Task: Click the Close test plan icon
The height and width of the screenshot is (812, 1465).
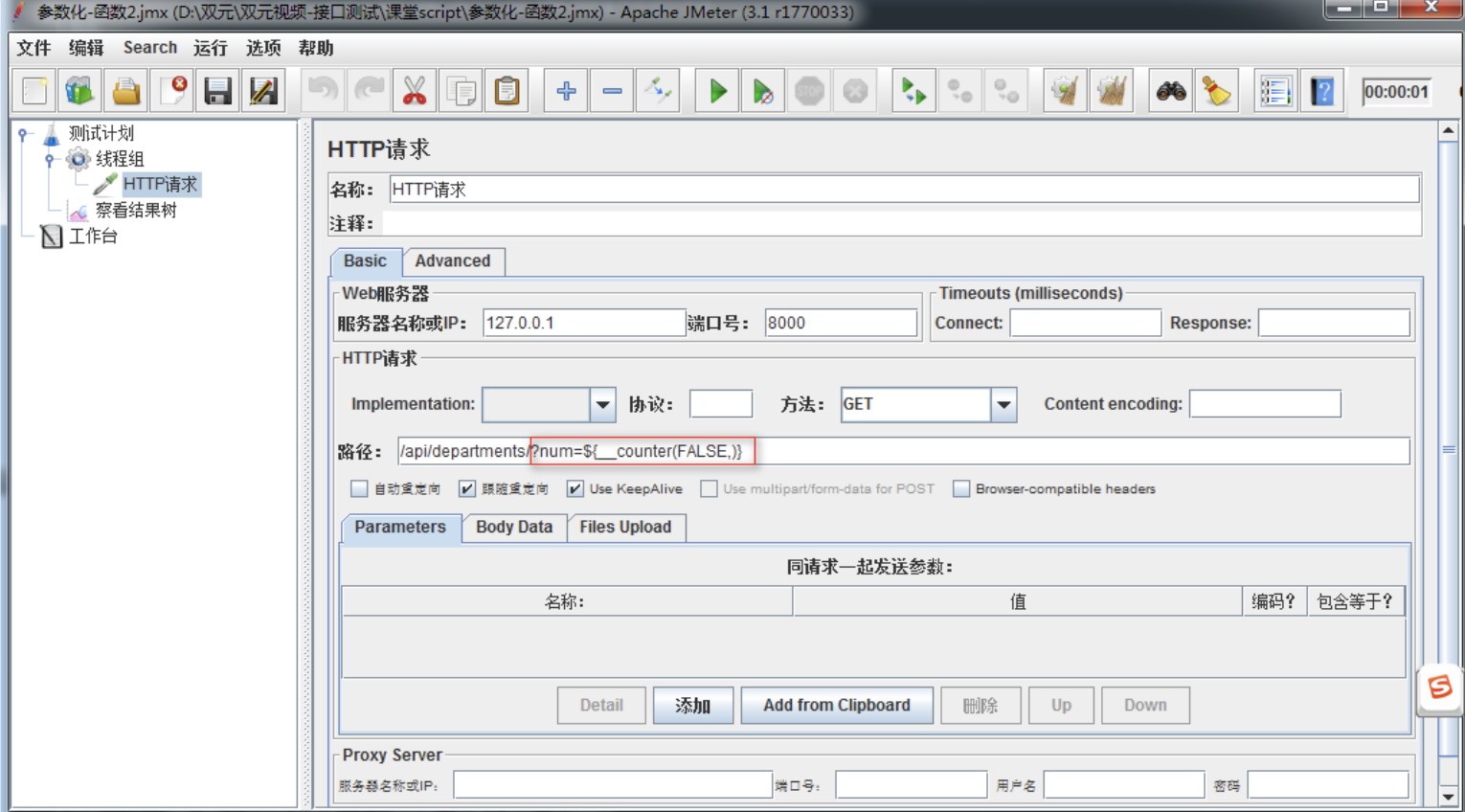Action: (x=172, y=91)
